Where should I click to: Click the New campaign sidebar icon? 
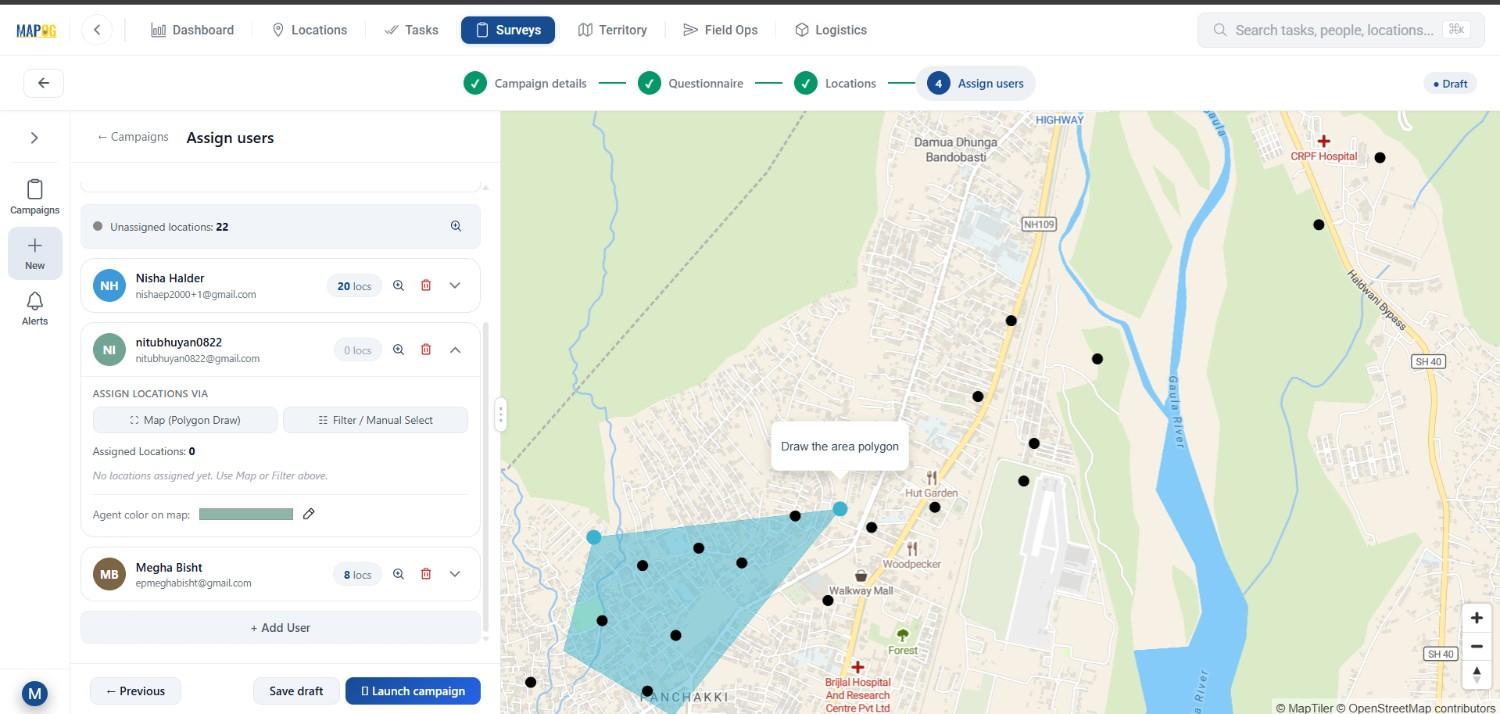tap(35, 253)
